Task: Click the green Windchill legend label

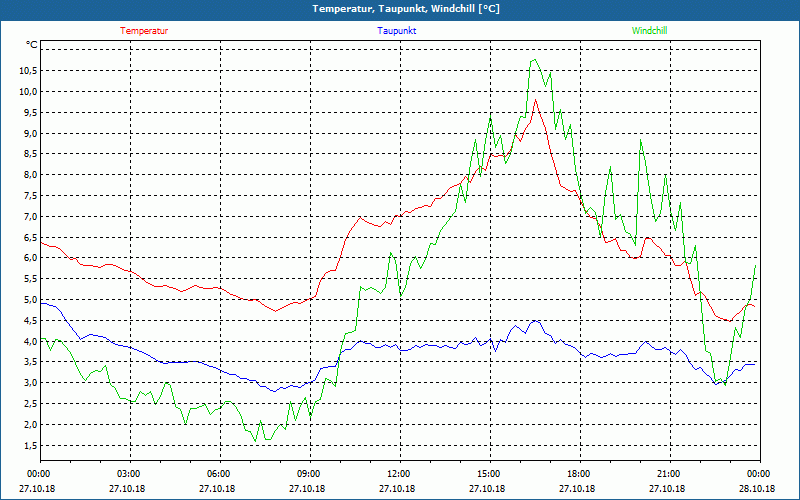Action: click(x=649, y=31)
